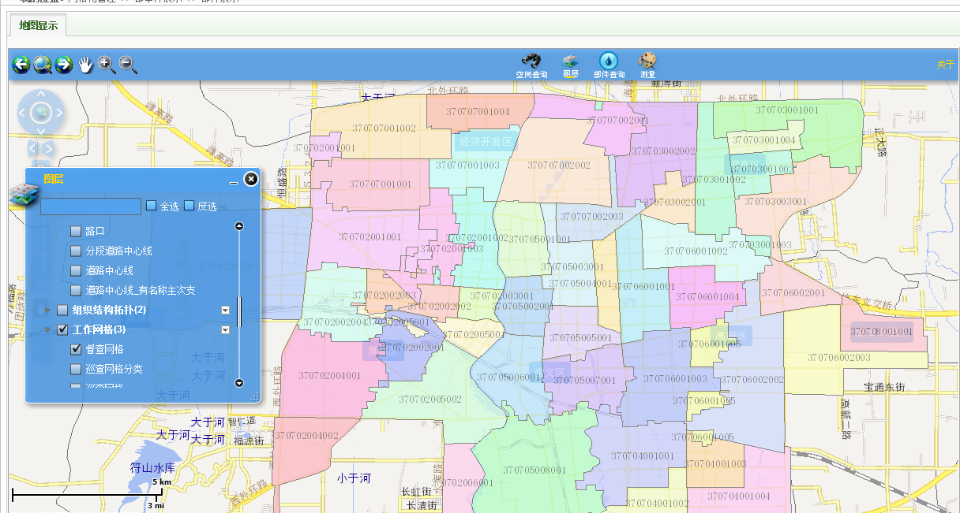Open the 空间查询 spatial query tool

[x=531, y=66]
